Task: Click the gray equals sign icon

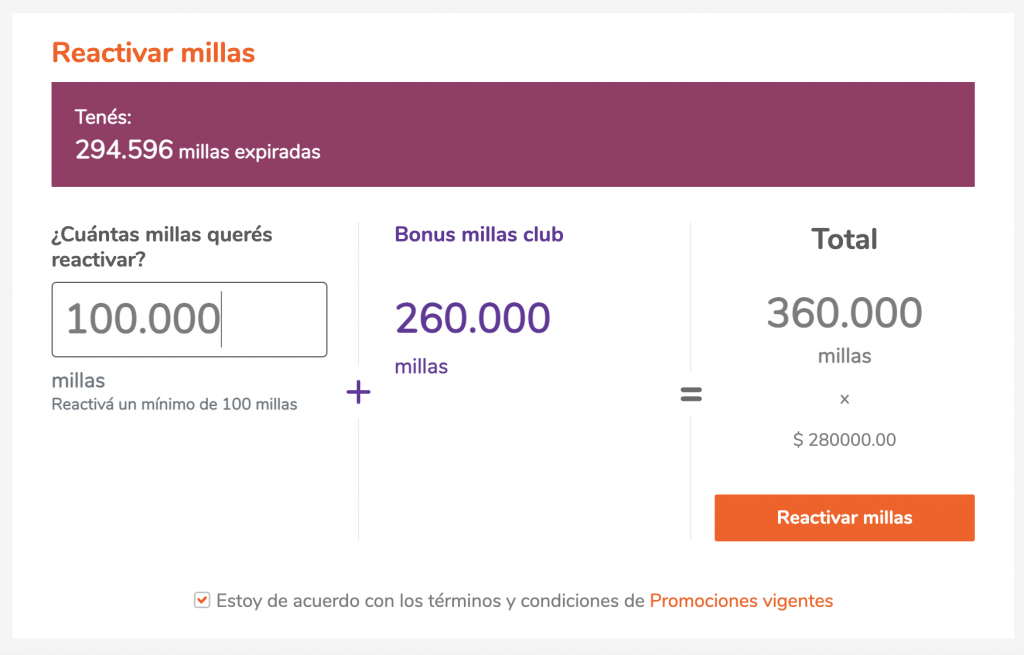Action: (691, 394)
